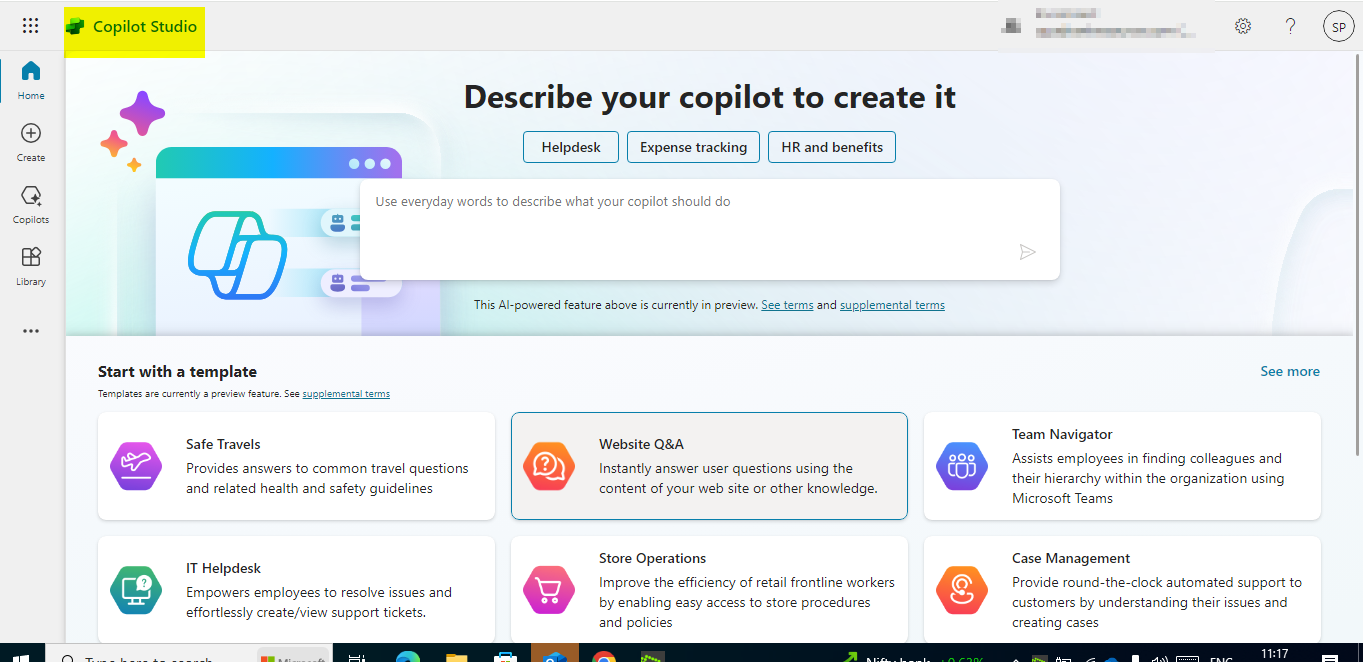Click the IT Helpdesk monitor icon
Viewport: 1363px width, 662px height.
135,590
